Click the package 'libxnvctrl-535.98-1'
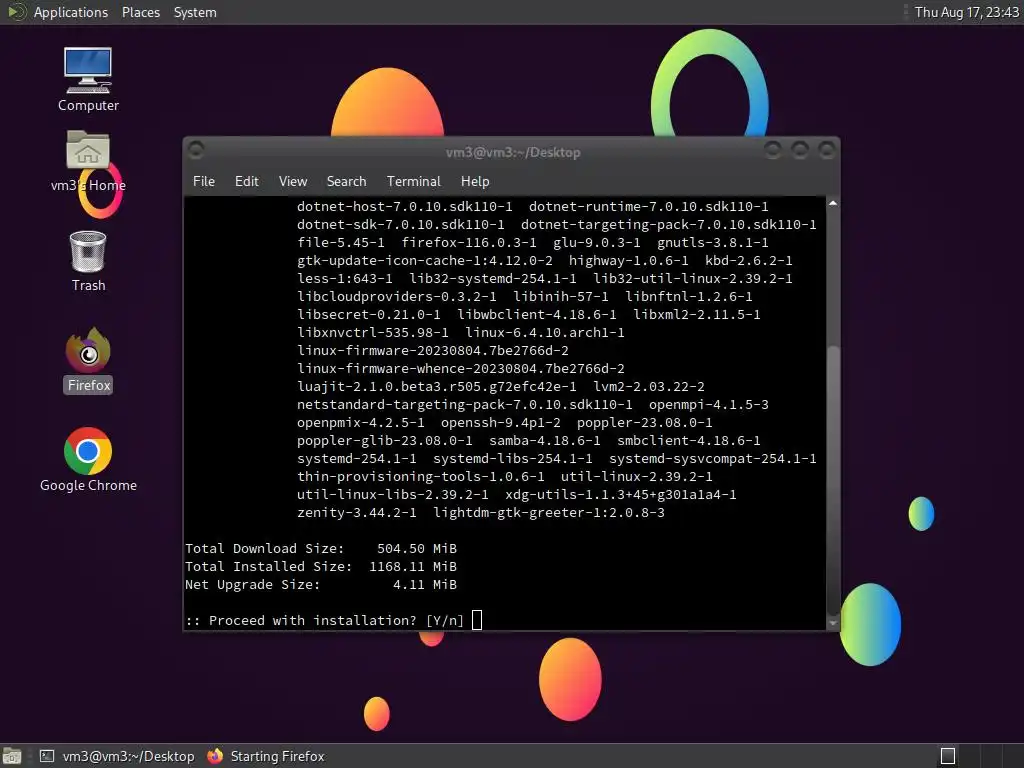1024x768 pixels. [x=373, y=332]
